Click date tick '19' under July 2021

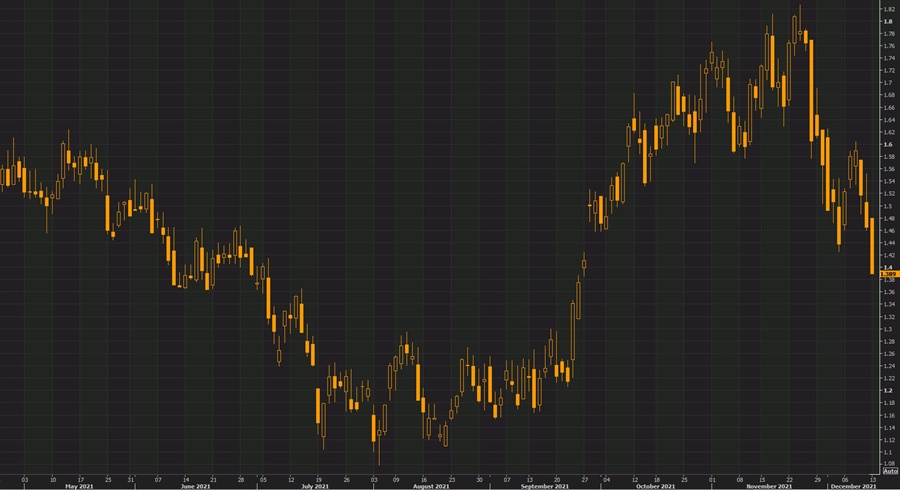(x=318, y=479)
